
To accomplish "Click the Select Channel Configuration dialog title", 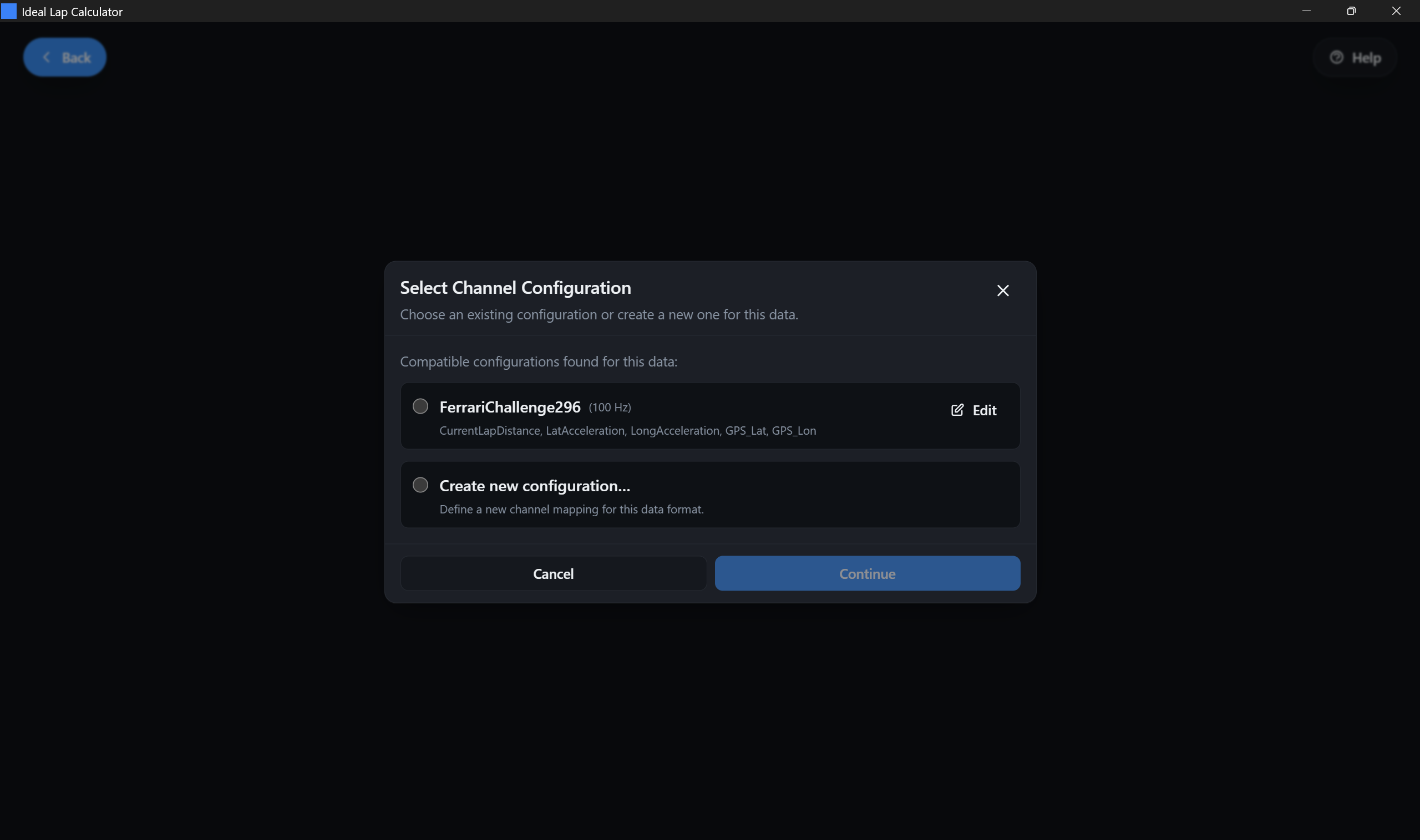I will tap(515, 288).
